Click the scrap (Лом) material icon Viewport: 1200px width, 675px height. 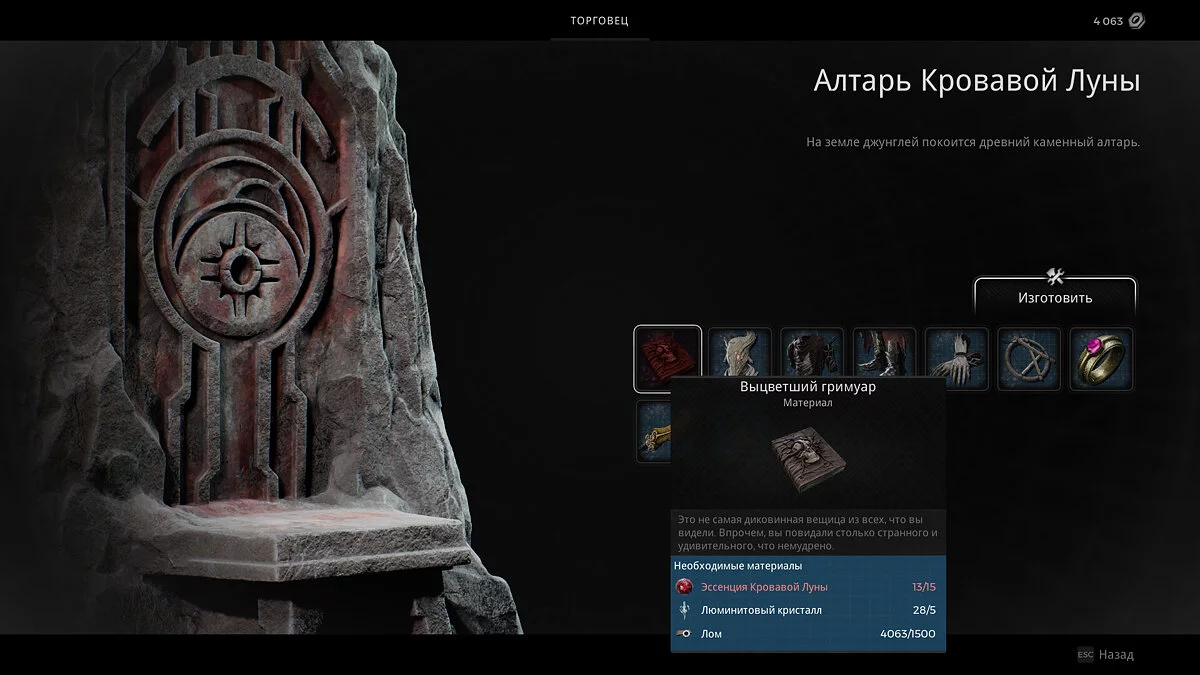coord(683,634)
